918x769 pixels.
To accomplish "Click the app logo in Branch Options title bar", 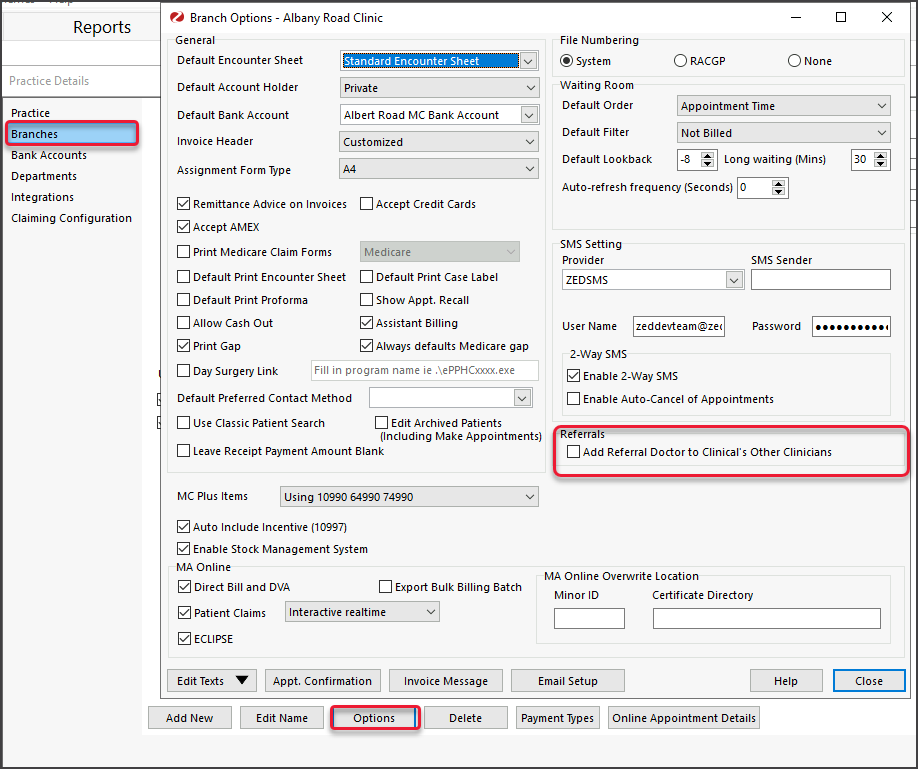I will click(x=177, y=18).
